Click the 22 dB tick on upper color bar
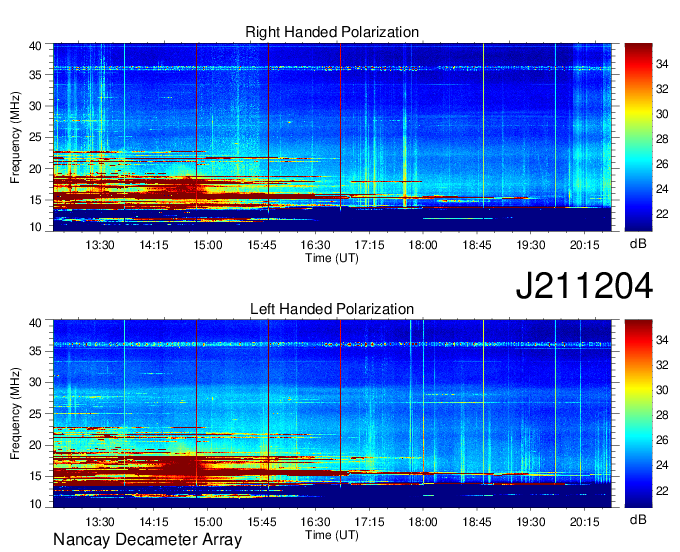Screen dimensions: 680x552 [x=662, y=214]
